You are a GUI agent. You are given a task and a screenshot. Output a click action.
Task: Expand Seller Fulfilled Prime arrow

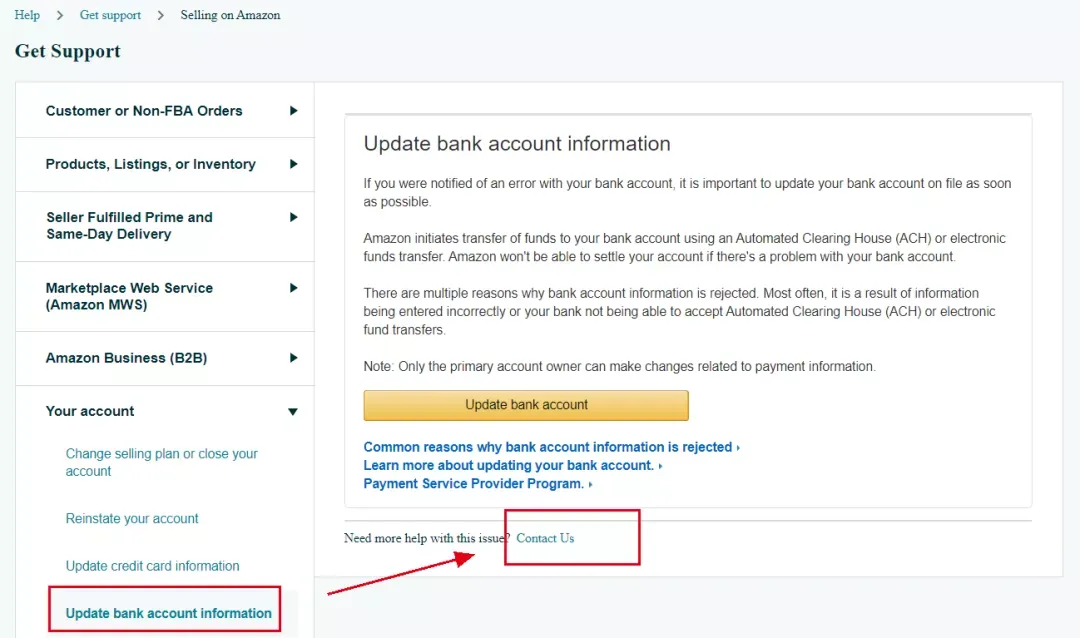293,217
